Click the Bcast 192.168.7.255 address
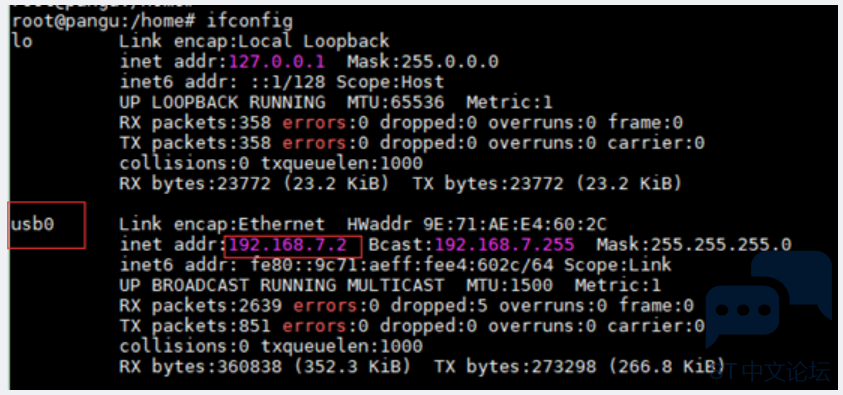The width and height of the screenshot is (843, 395). click(504, 245)
